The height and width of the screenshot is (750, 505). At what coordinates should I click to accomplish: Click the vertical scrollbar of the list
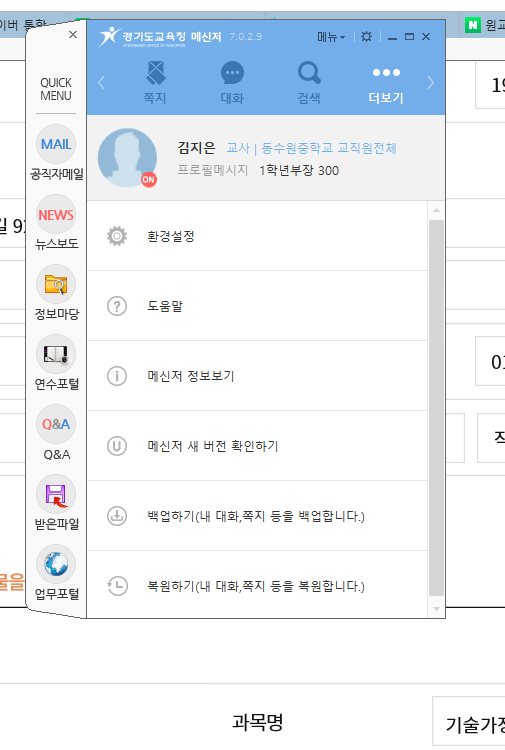[x=436, y=408]
